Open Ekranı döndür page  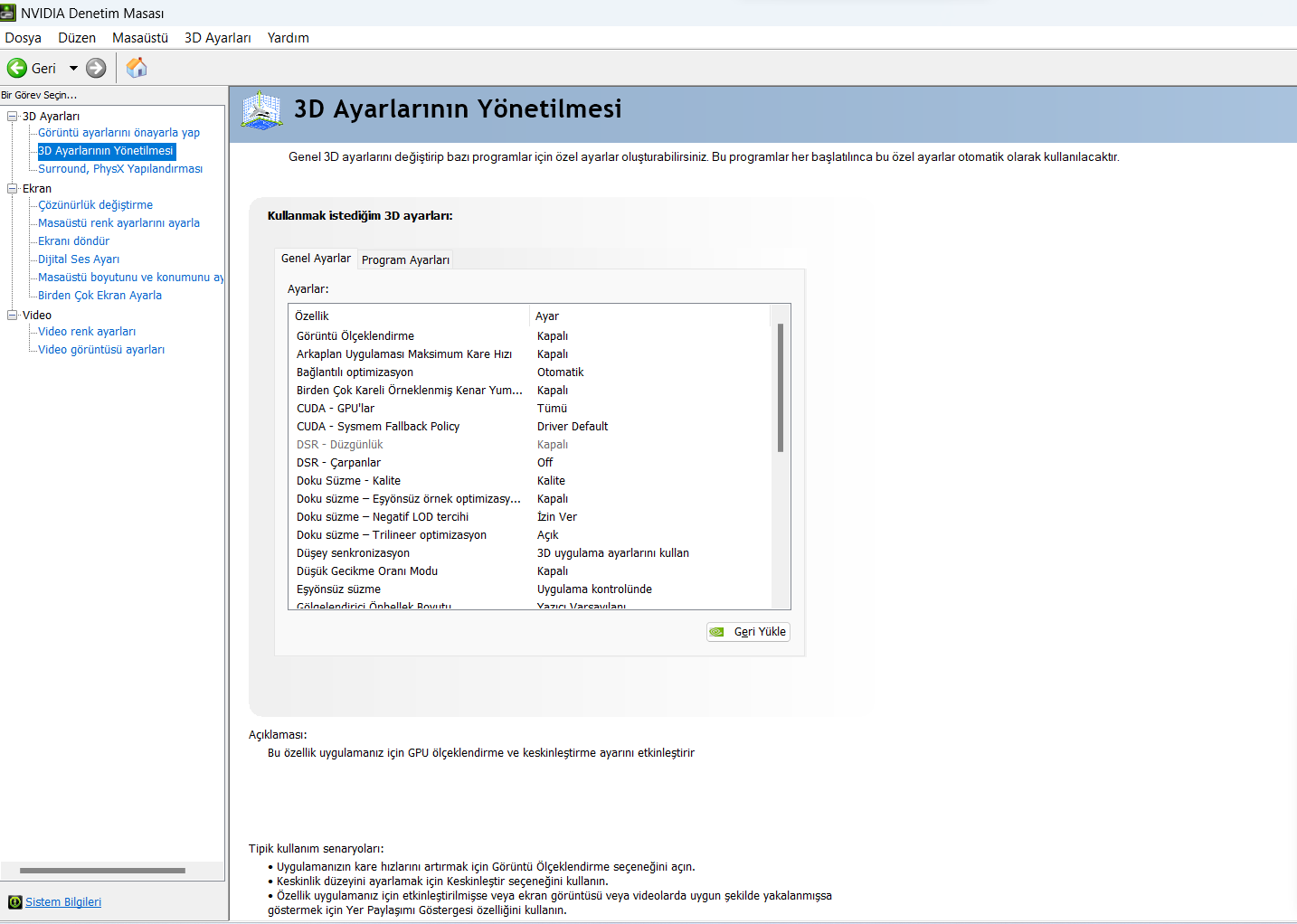73,241
